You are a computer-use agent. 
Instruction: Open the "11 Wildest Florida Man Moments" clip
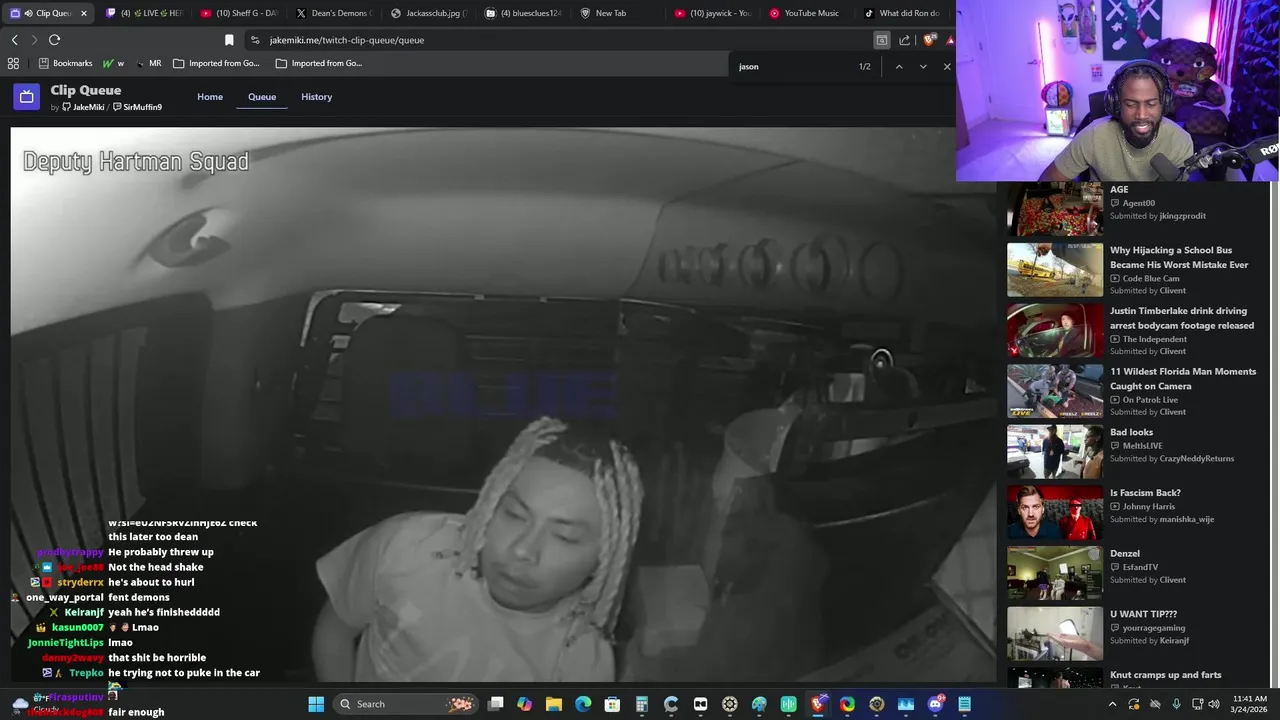click(x=1183, y=379)
